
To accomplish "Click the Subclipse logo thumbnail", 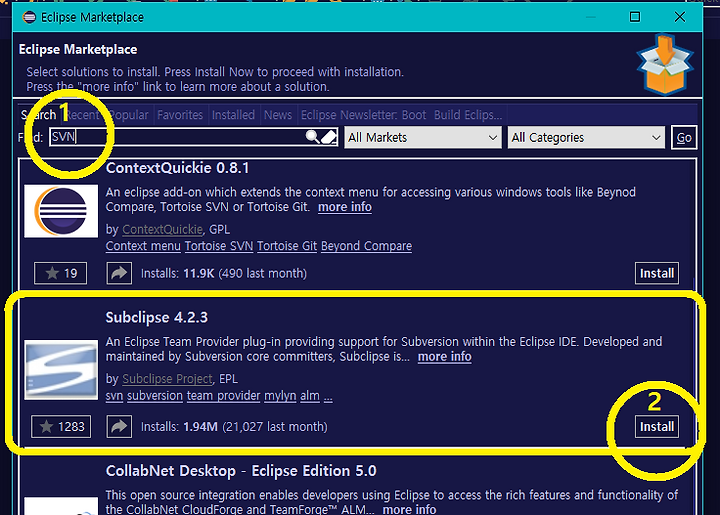I will point(61,370).
